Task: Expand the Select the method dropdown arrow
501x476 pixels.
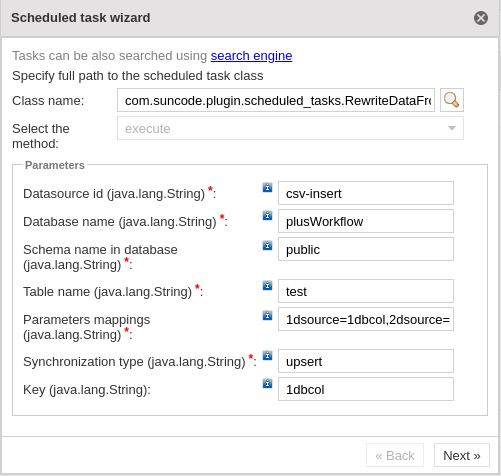Action: point(452,128)
